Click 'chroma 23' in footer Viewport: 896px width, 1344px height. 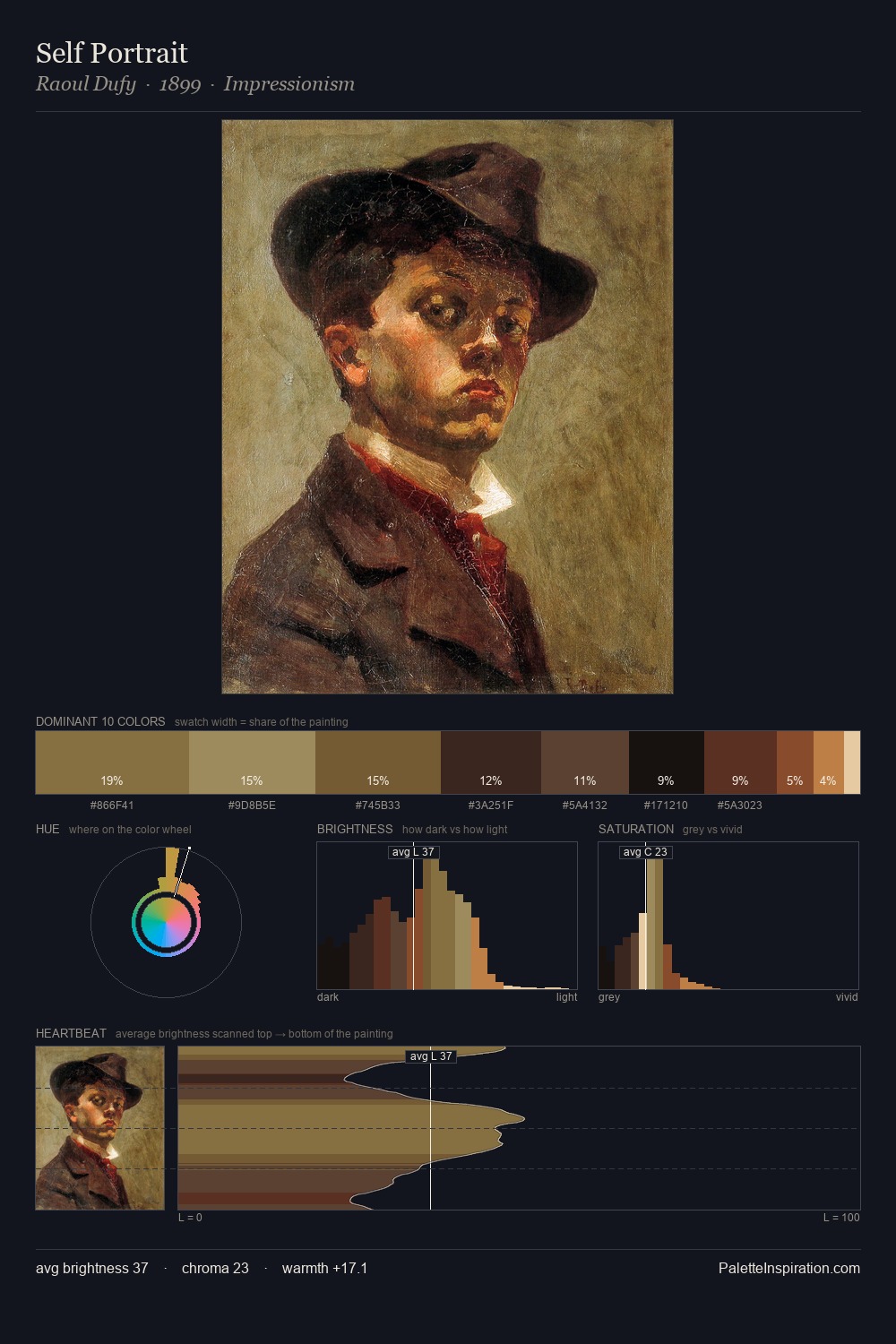215,1268
